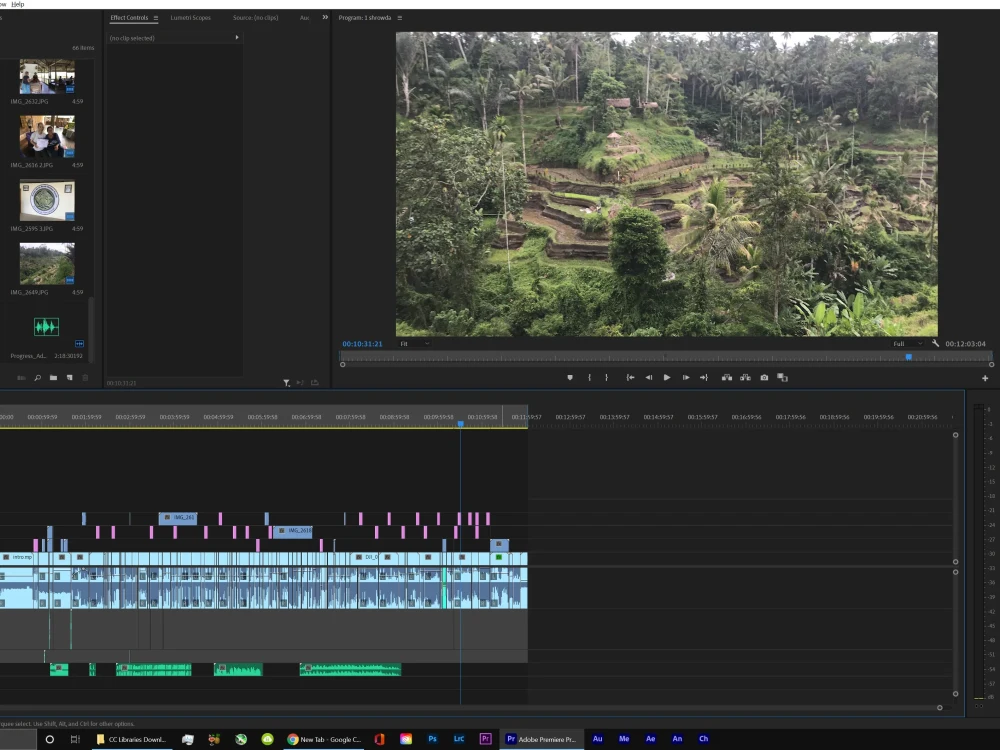Go to Out point in program monitor
Viewport: 1000px width, 750px height.
point(704,378)
